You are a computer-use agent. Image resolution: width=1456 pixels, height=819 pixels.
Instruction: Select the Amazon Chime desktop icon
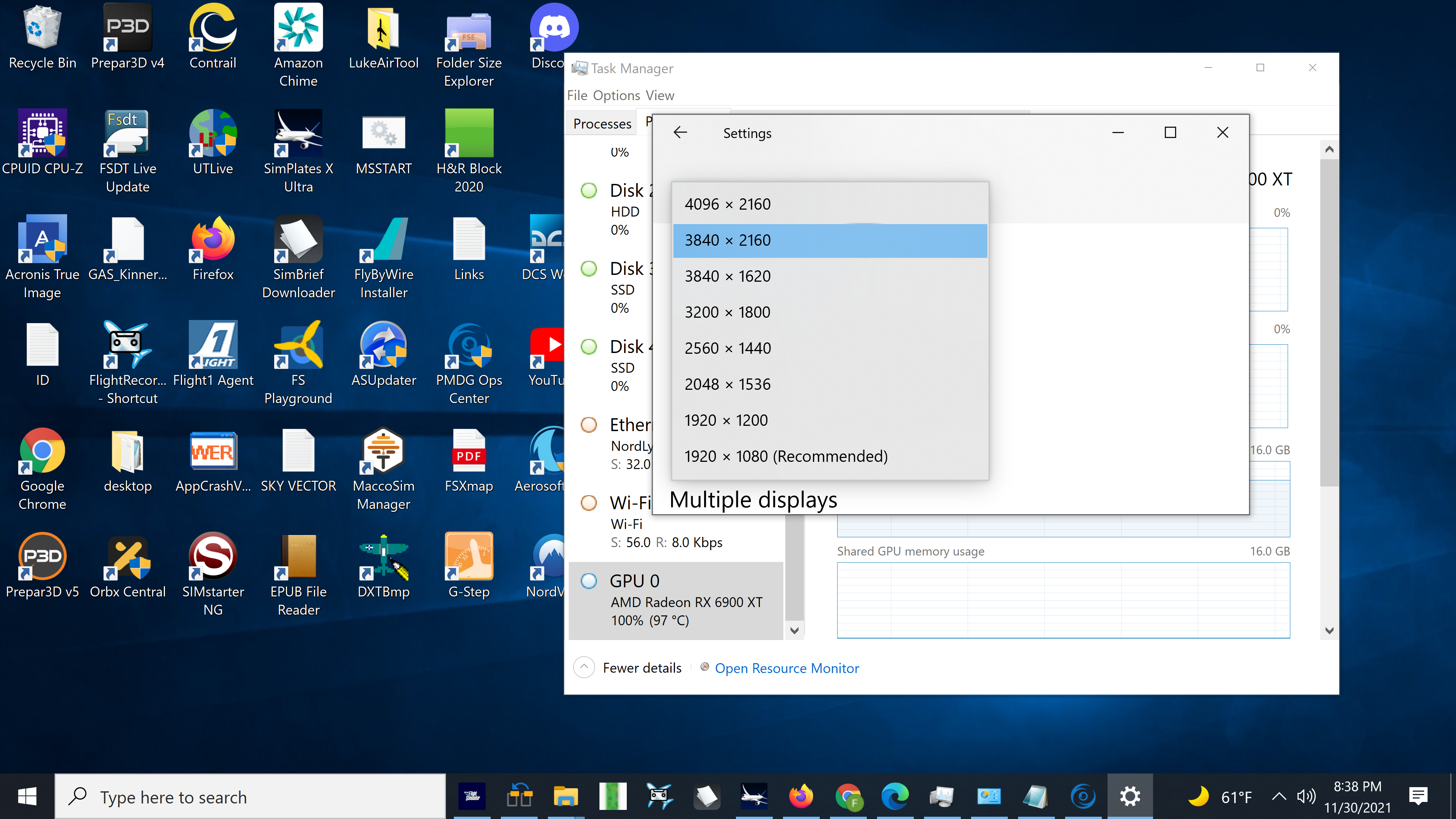pyautogui.click(x=298, y=45)
